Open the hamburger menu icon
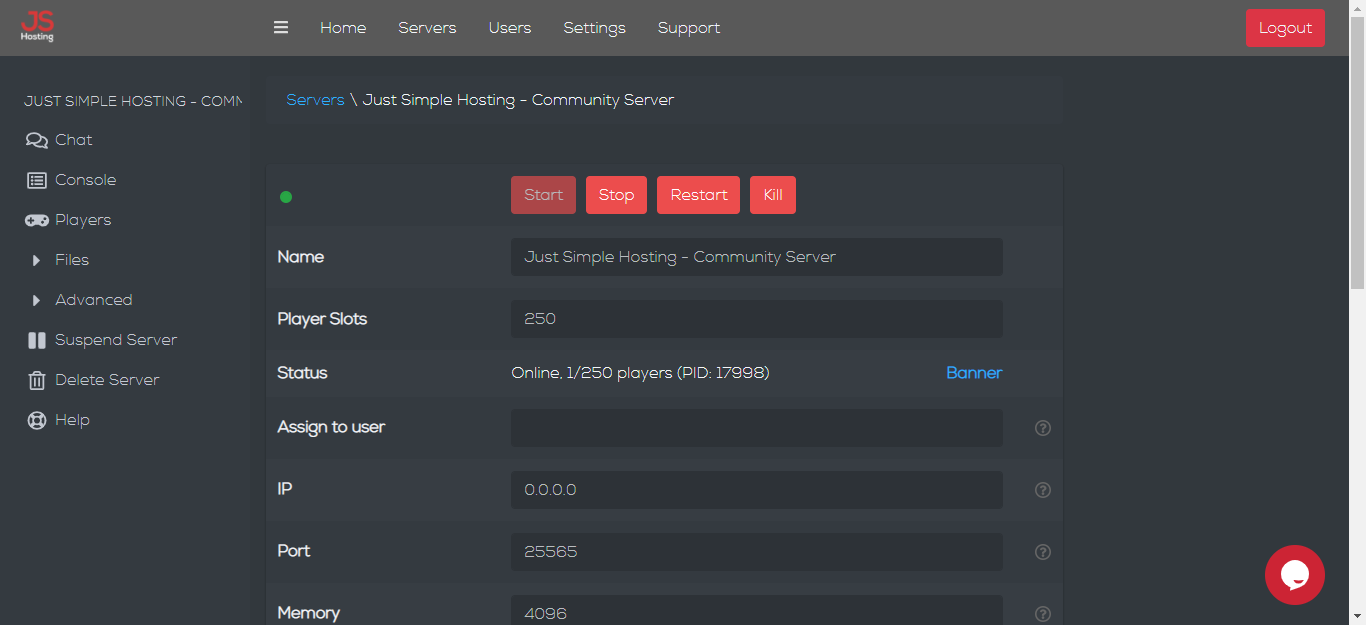The width and height of the screenshot is (1366, 625). pyautogui.click(x=281, y=27)
